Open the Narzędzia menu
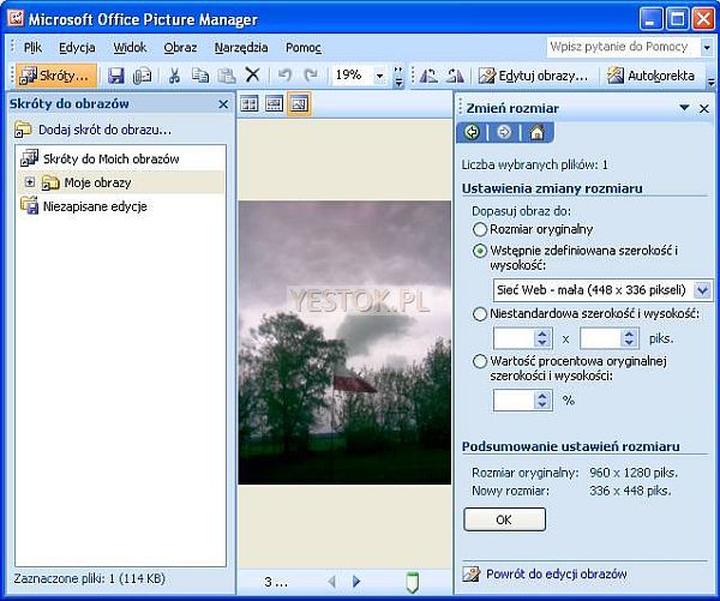The height and width of the screenshot is (601, 720). pos(240,47)
